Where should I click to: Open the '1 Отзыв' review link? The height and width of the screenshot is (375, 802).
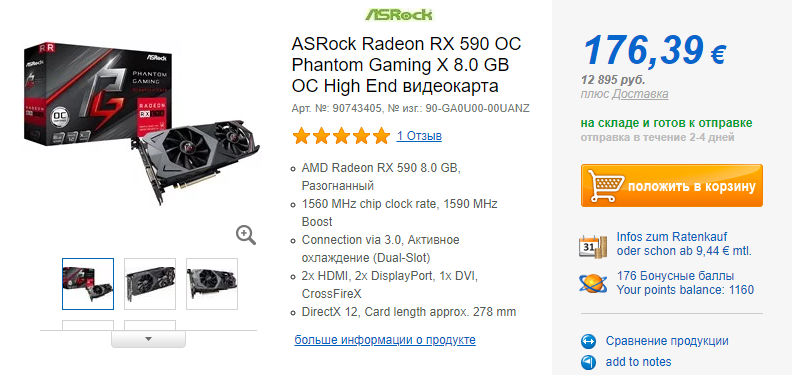click(419, 136)
